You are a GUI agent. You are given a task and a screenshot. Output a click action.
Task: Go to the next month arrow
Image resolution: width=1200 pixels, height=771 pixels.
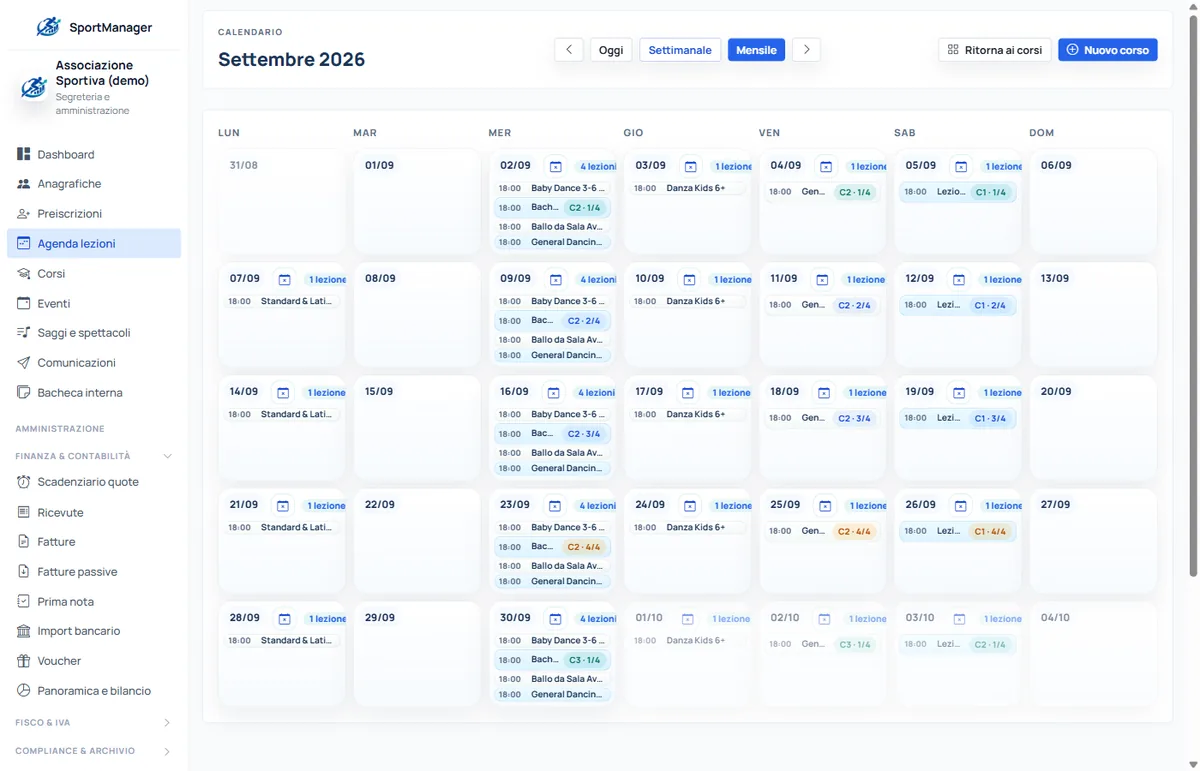point(806,50)
